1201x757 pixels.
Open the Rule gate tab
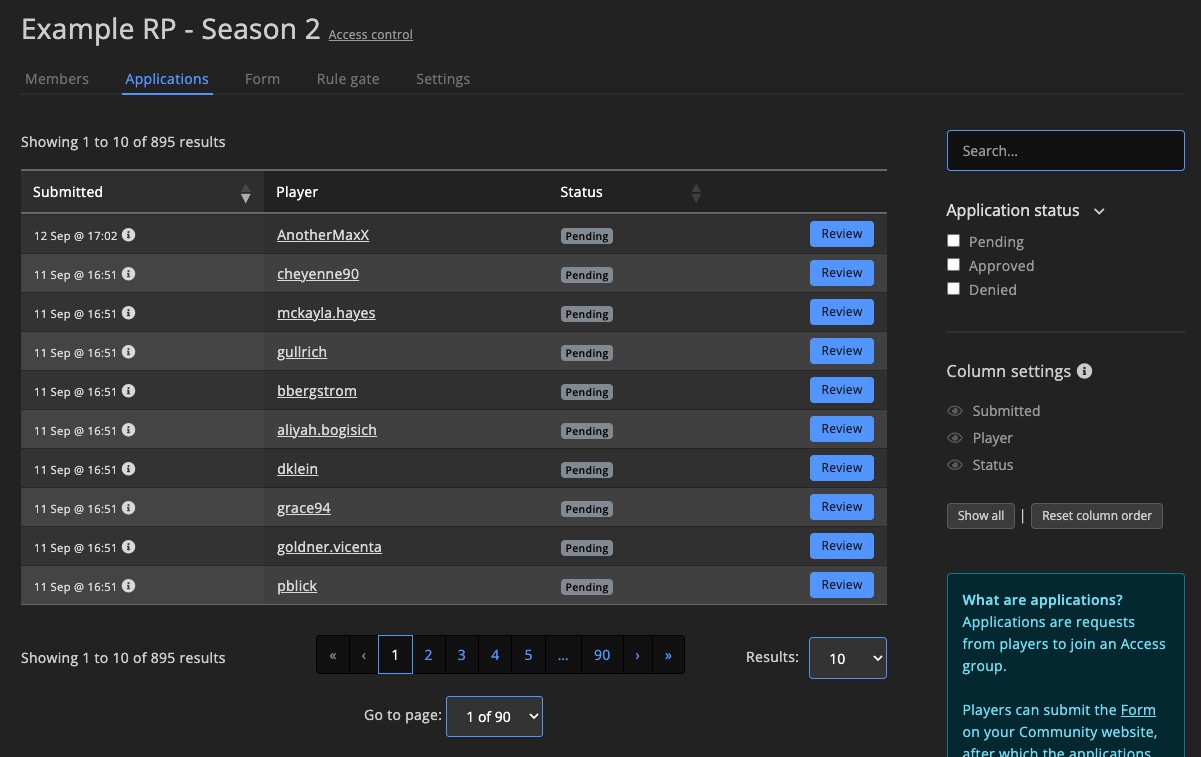[348, 79]
